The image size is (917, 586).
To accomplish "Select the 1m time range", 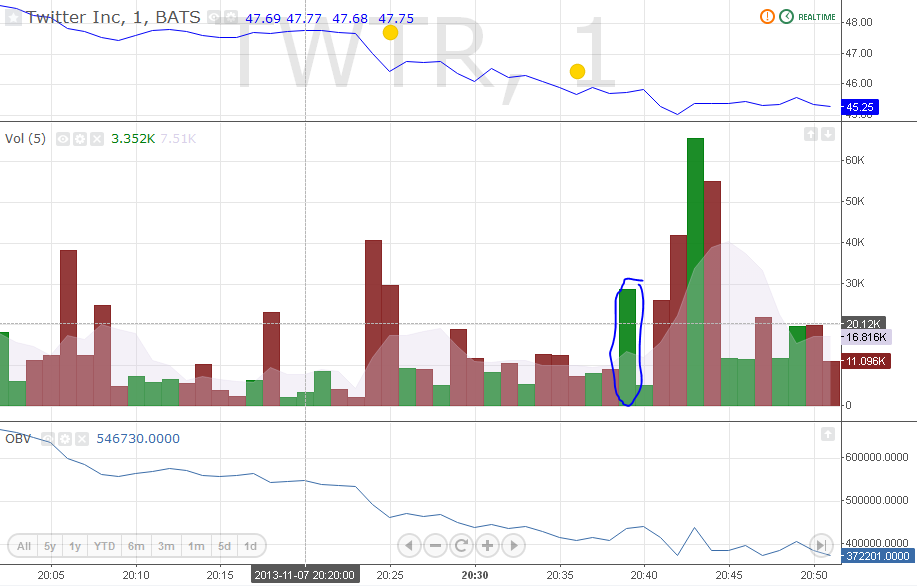I will coord(196,546).
